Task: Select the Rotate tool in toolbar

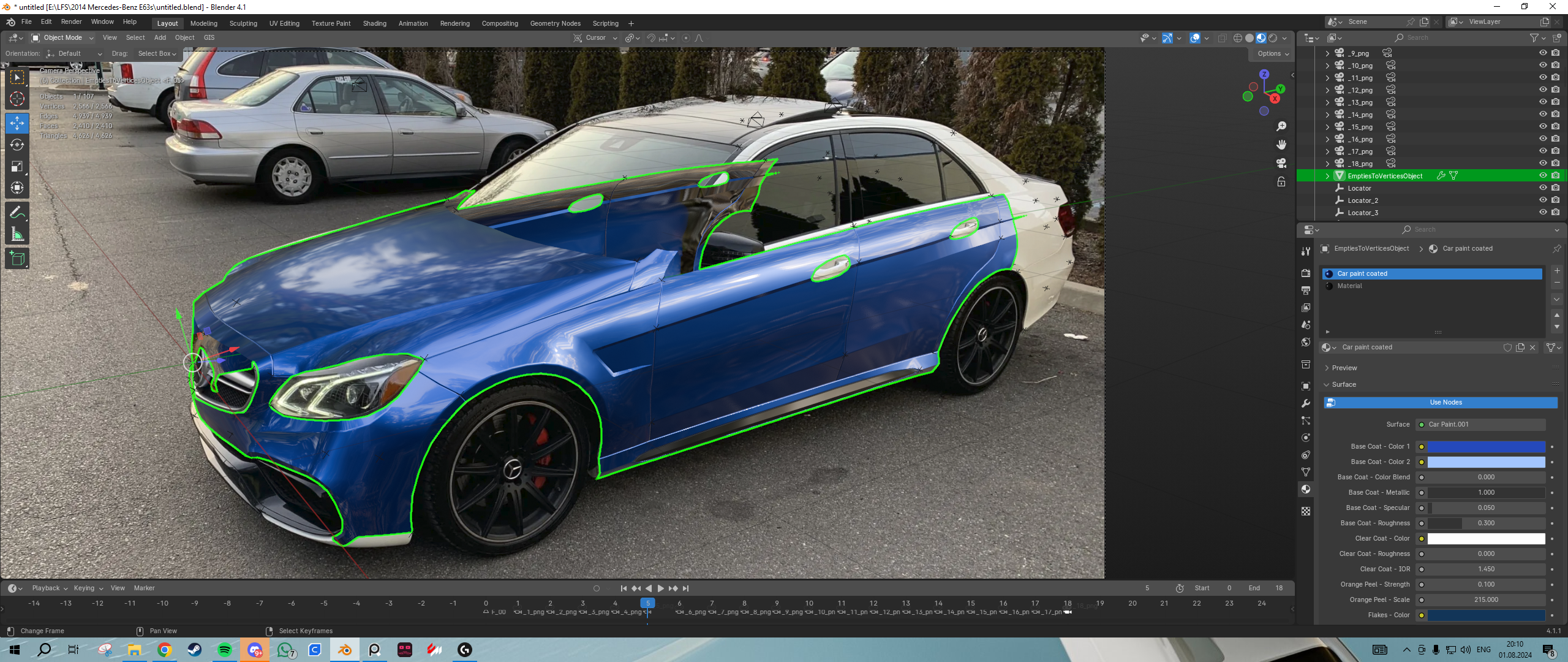Action: [x=17, y=145]
